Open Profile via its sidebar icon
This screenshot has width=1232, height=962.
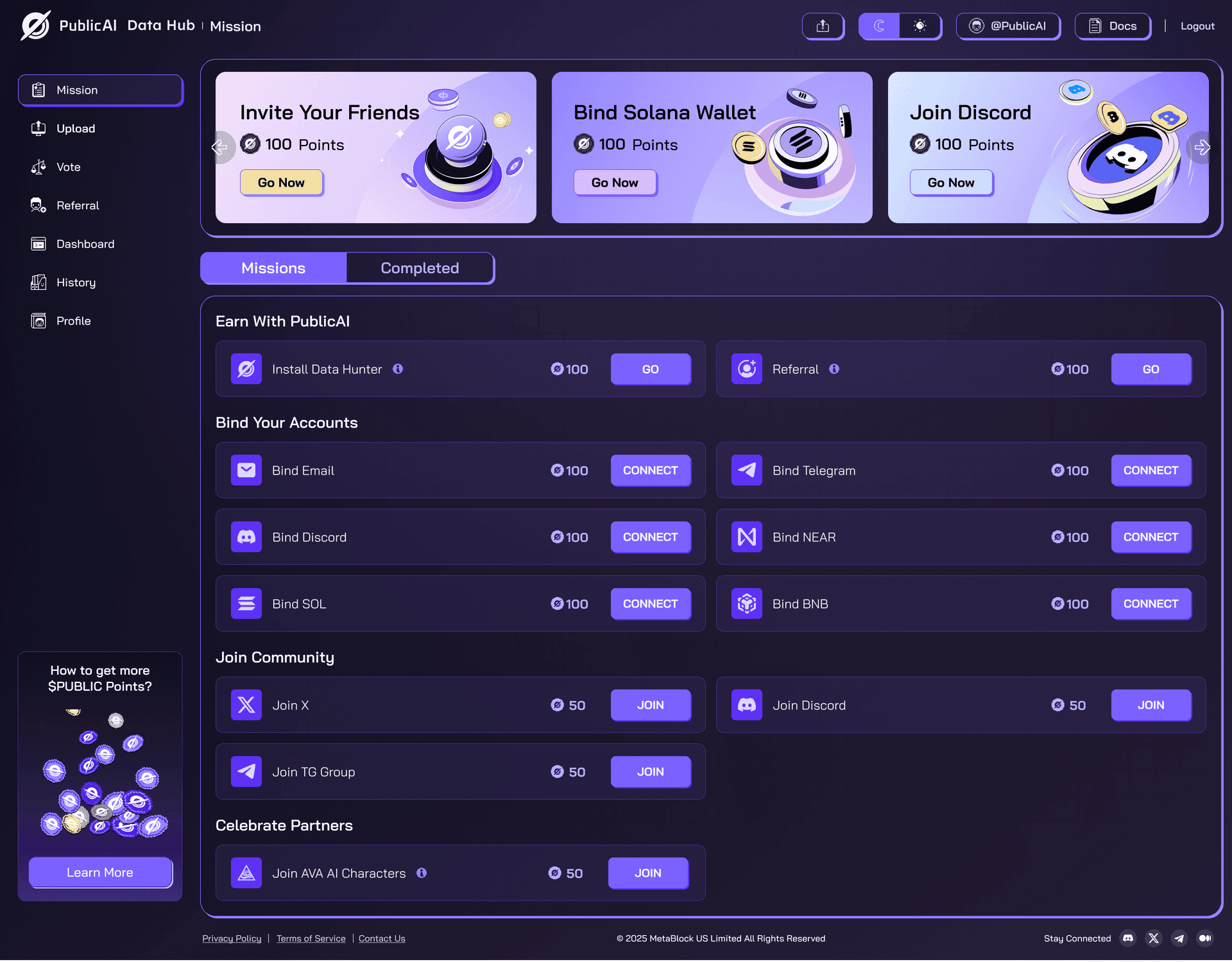point(38,321)
